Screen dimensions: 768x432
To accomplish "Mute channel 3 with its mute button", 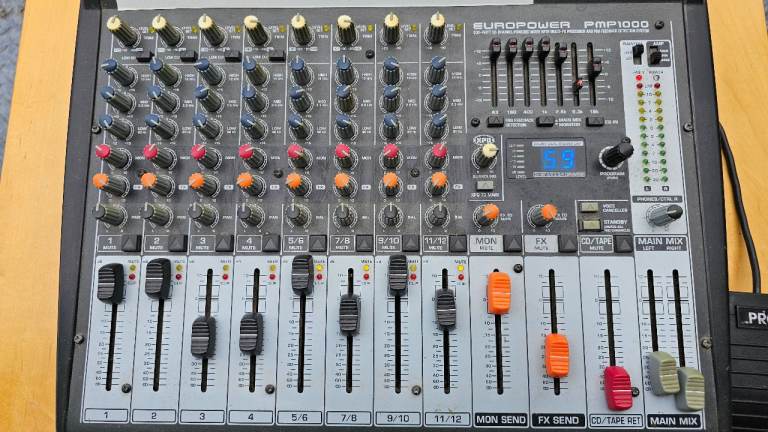I will pos(224,243).
